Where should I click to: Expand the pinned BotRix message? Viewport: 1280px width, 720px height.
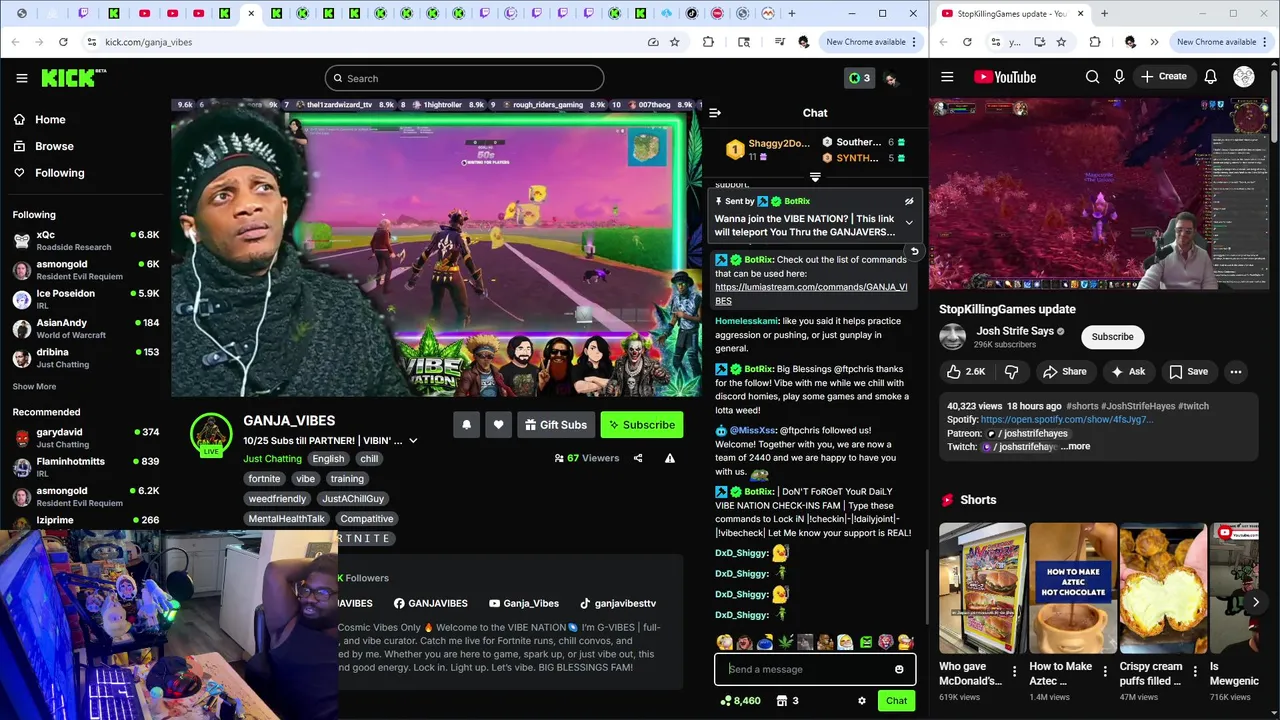click(x=909, y=222)
